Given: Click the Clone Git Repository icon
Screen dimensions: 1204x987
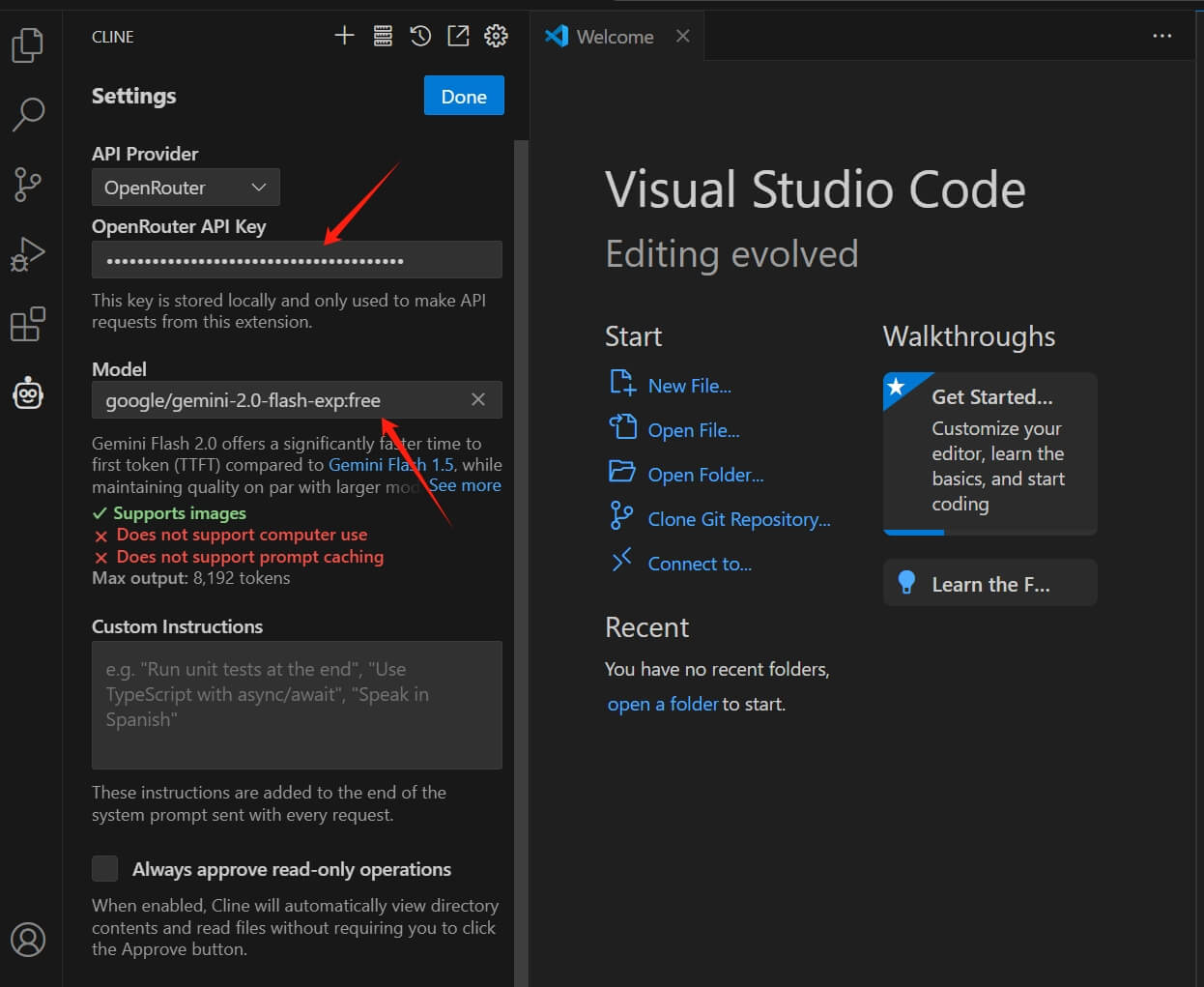Looking at the screenshot, I should click(x=622, y=516).
